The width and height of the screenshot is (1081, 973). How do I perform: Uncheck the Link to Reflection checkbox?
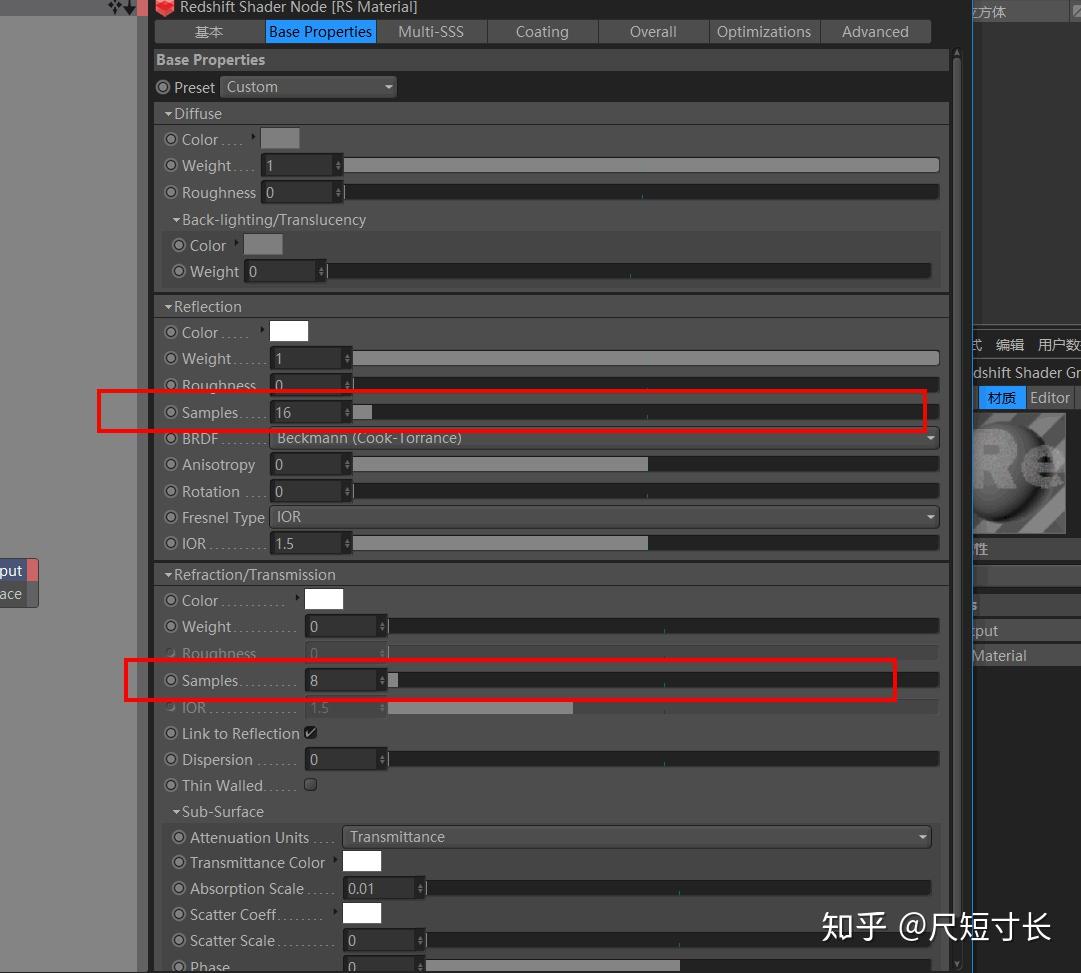click(x=310, y=733)
